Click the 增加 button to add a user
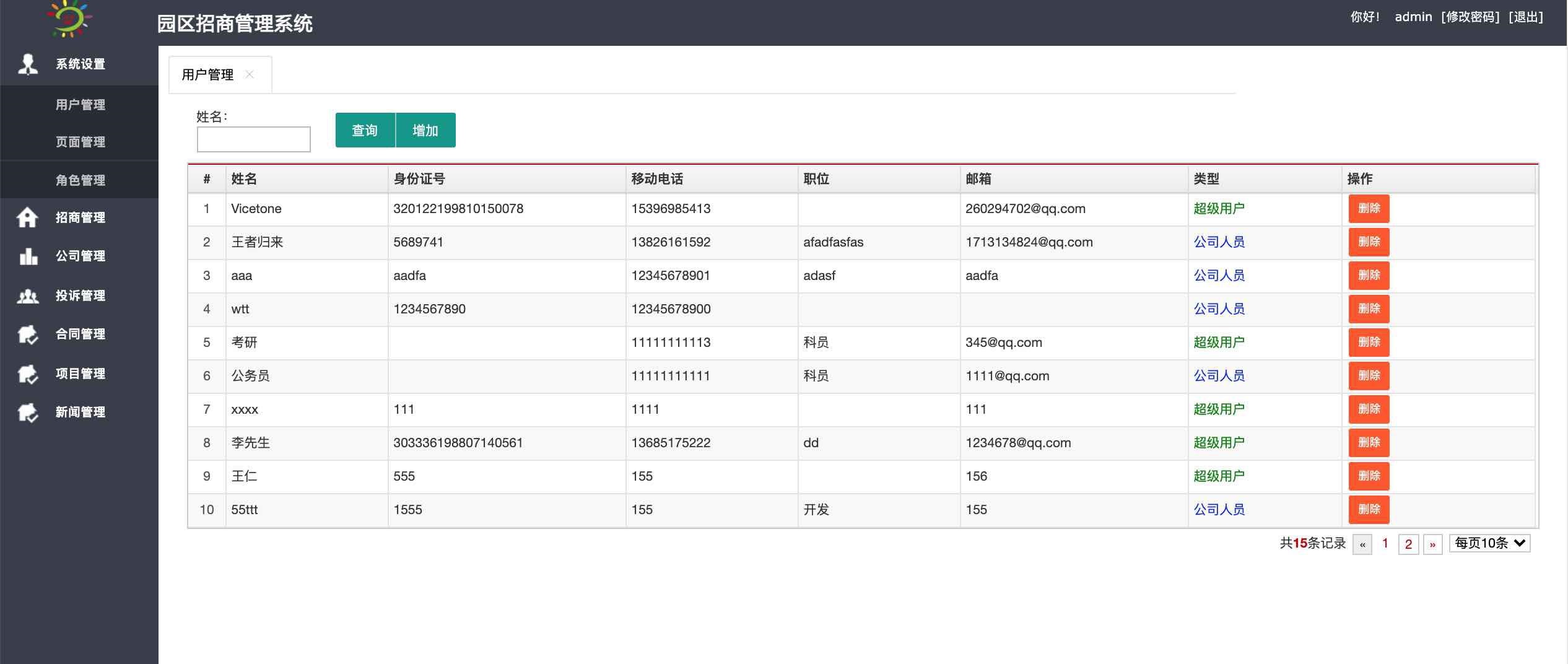Image resolution: width=1568 pixels, height=664 pixels. coord(426,130)
